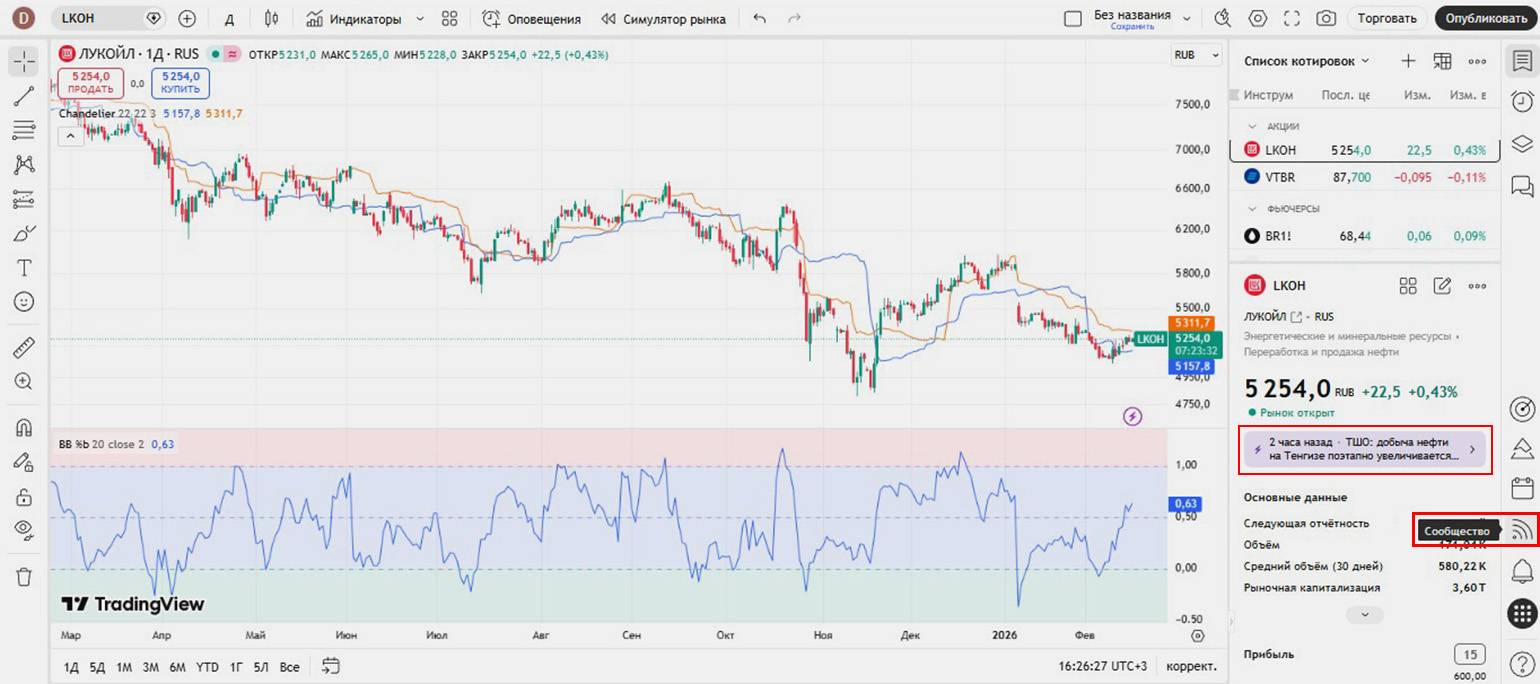This screenshot has width=1540, height=684.
Task: Pick the text annotation tool
Action: [x=24, y=267]
